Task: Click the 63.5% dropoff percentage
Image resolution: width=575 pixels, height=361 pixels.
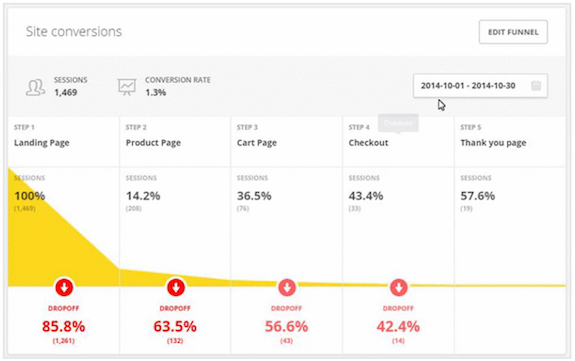Action: 175,326
